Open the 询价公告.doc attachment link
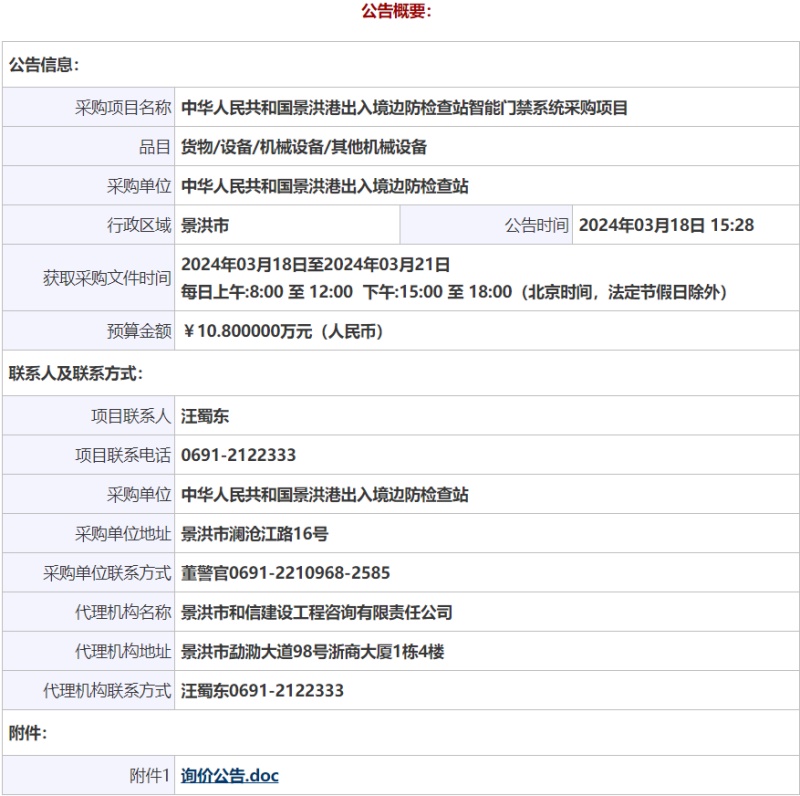 [x=229, y=775]
